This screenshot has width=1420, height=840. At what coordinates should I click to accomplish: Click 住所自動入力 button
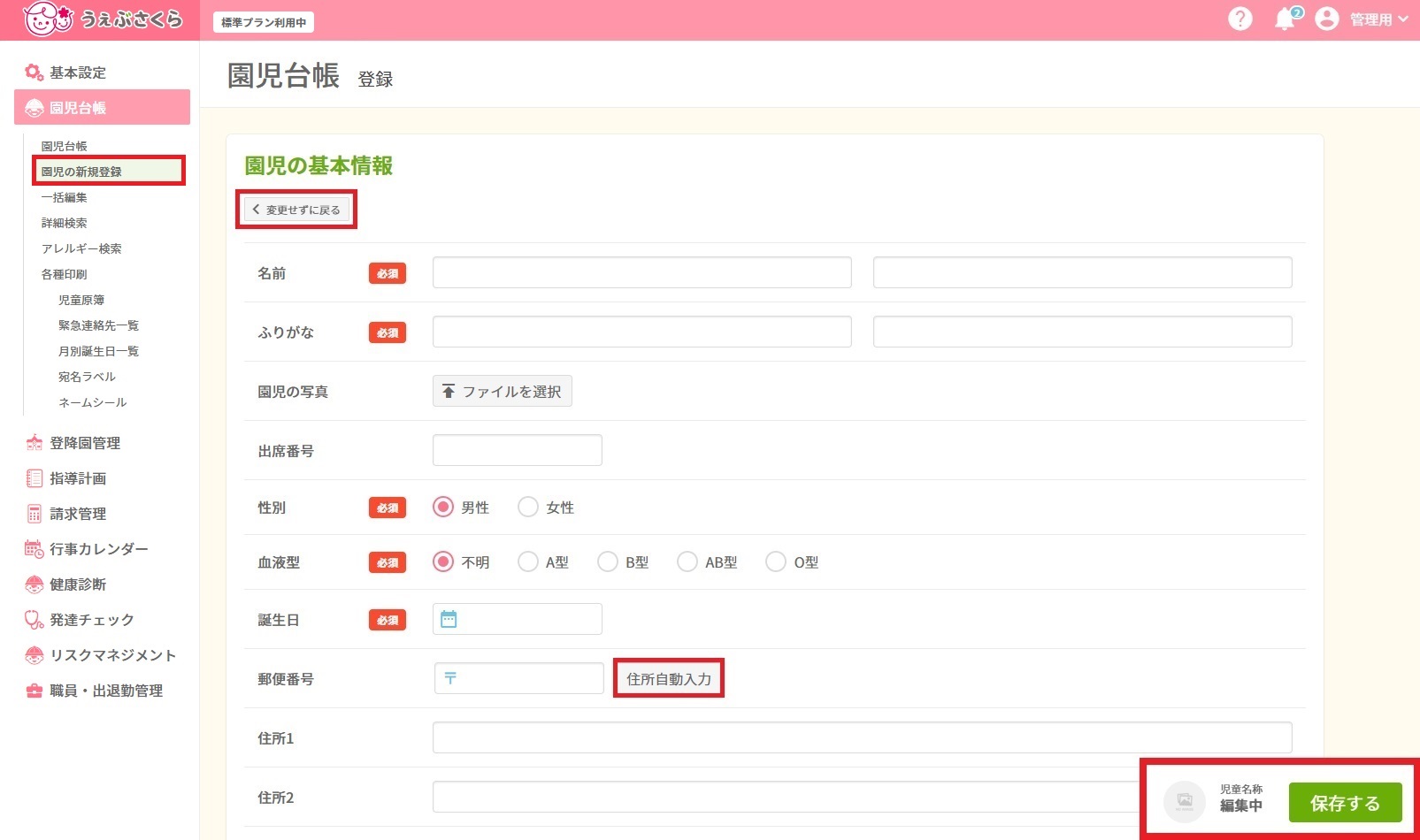coord(669,678)
